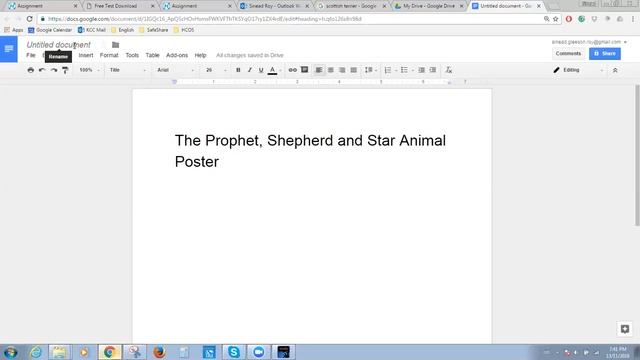Viewport: 640px width, 360px height.
Task: Switch to the My Drive browser tab
Action: (x=429, y=6)
